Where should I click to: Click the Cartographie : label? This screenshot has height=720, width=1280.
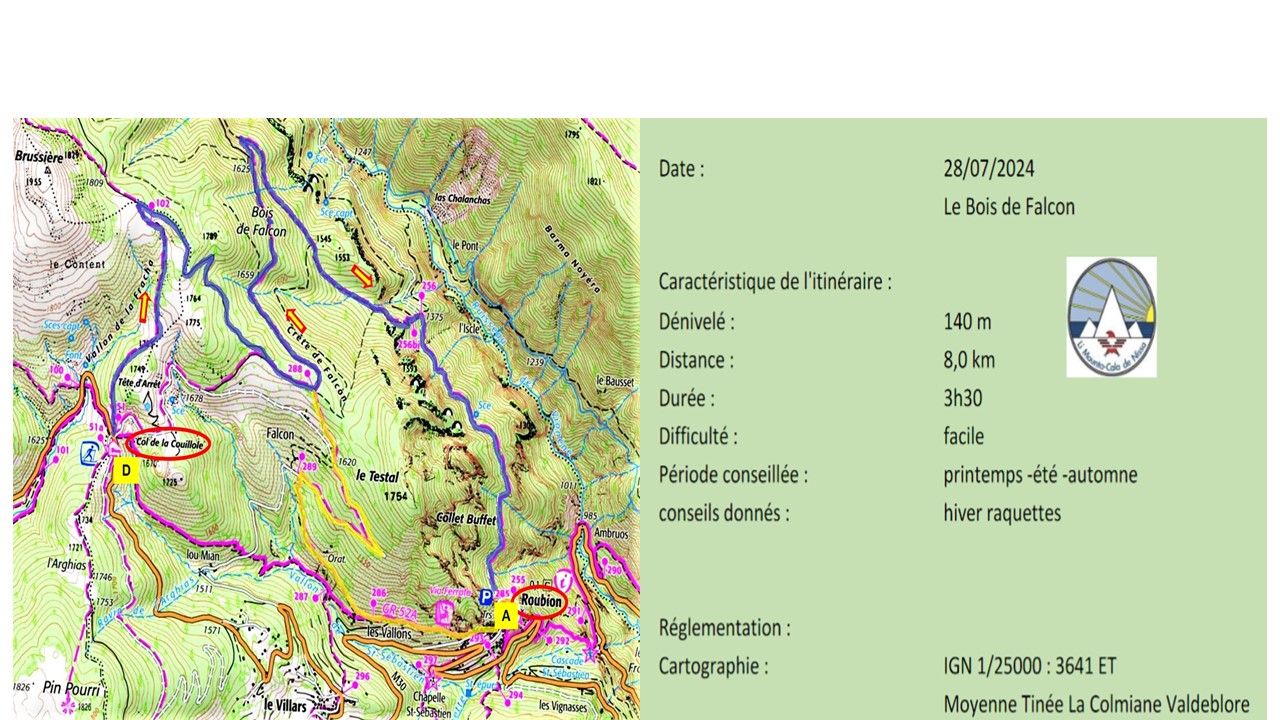point(714,666)
